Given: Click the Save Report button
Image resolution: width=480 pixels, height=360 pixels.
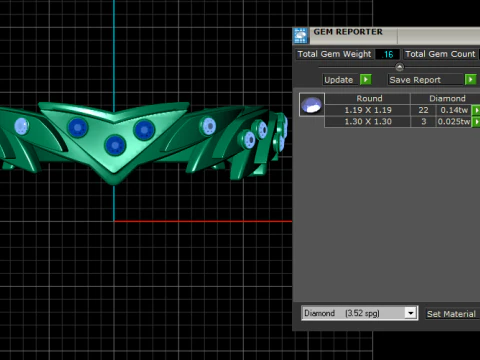Looking at the screenshot, I should pos(425,80).
